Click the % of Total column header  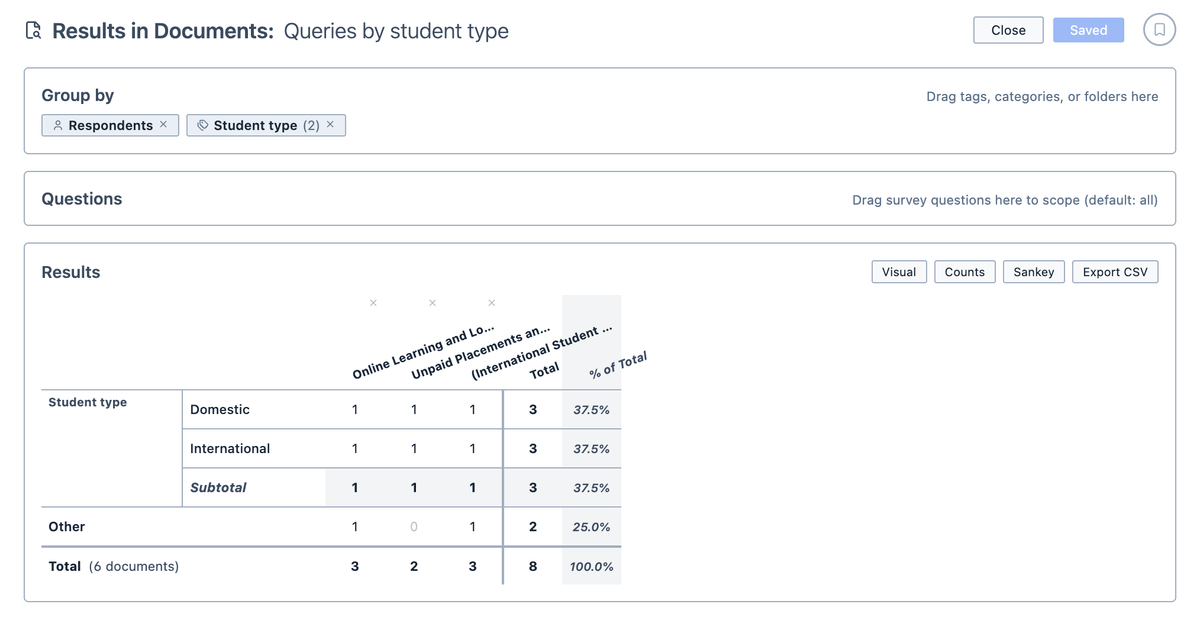click(x=618, y=365)
